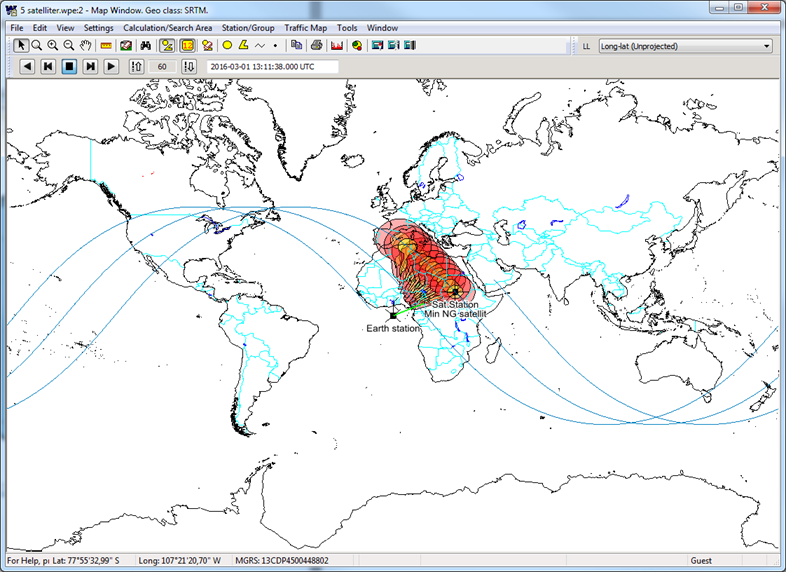The width and height of the screenshot is (786, 572).
Task: Play the simulation backward
Action: click(x=27, y=66)
